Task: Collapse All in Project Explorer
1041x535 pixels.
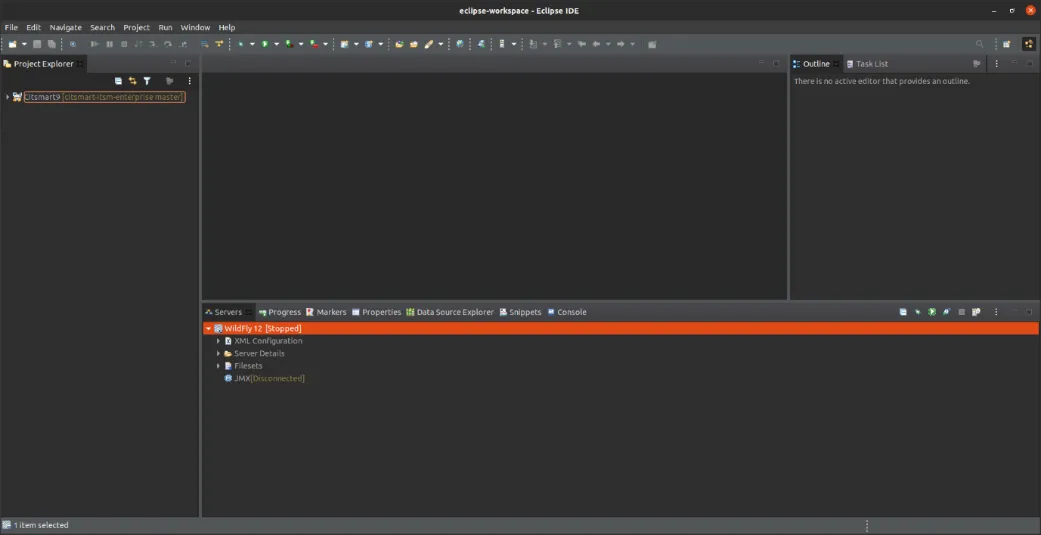Action: tap(118, 81)
